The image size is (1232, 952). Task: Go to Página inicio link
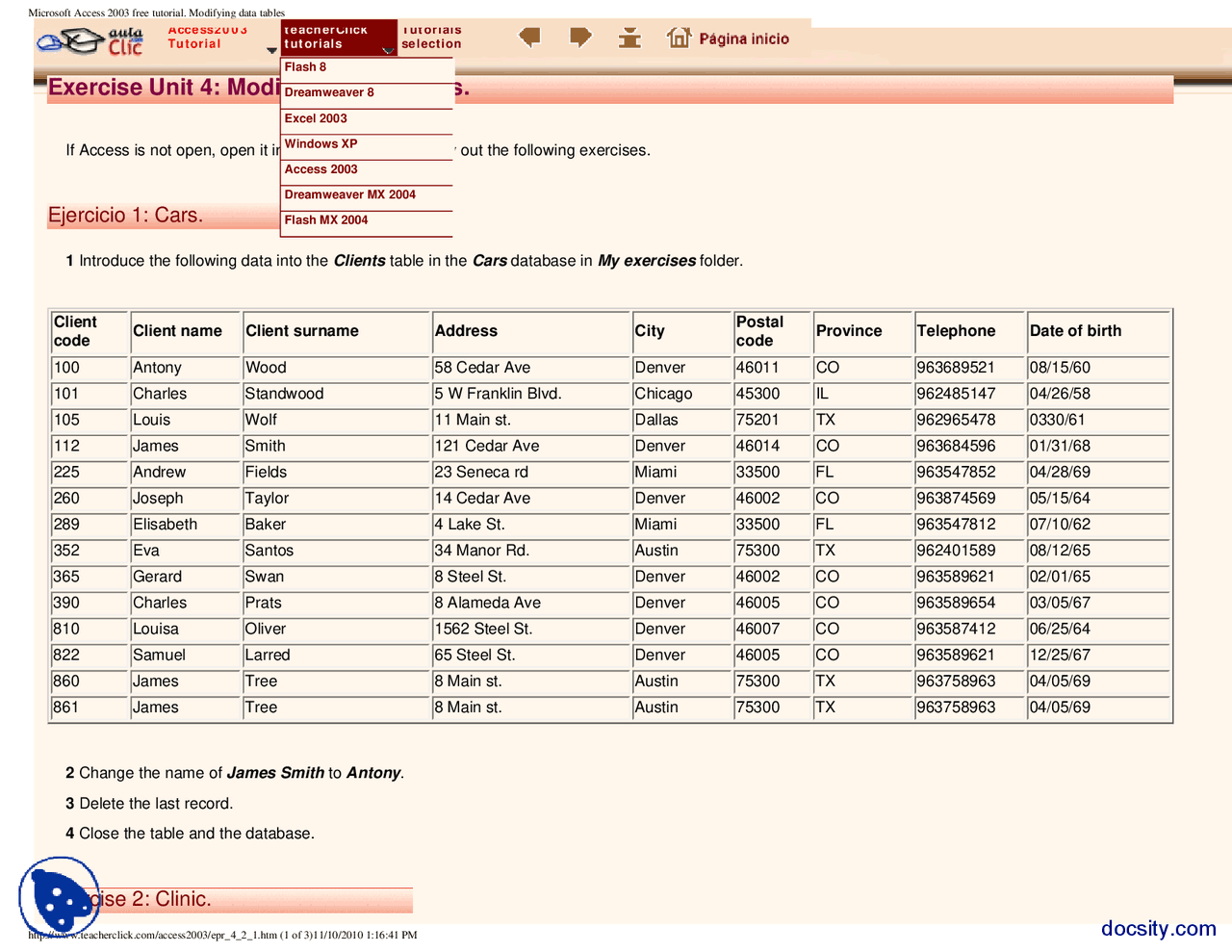pyautogui.click(x=743, y=39)
